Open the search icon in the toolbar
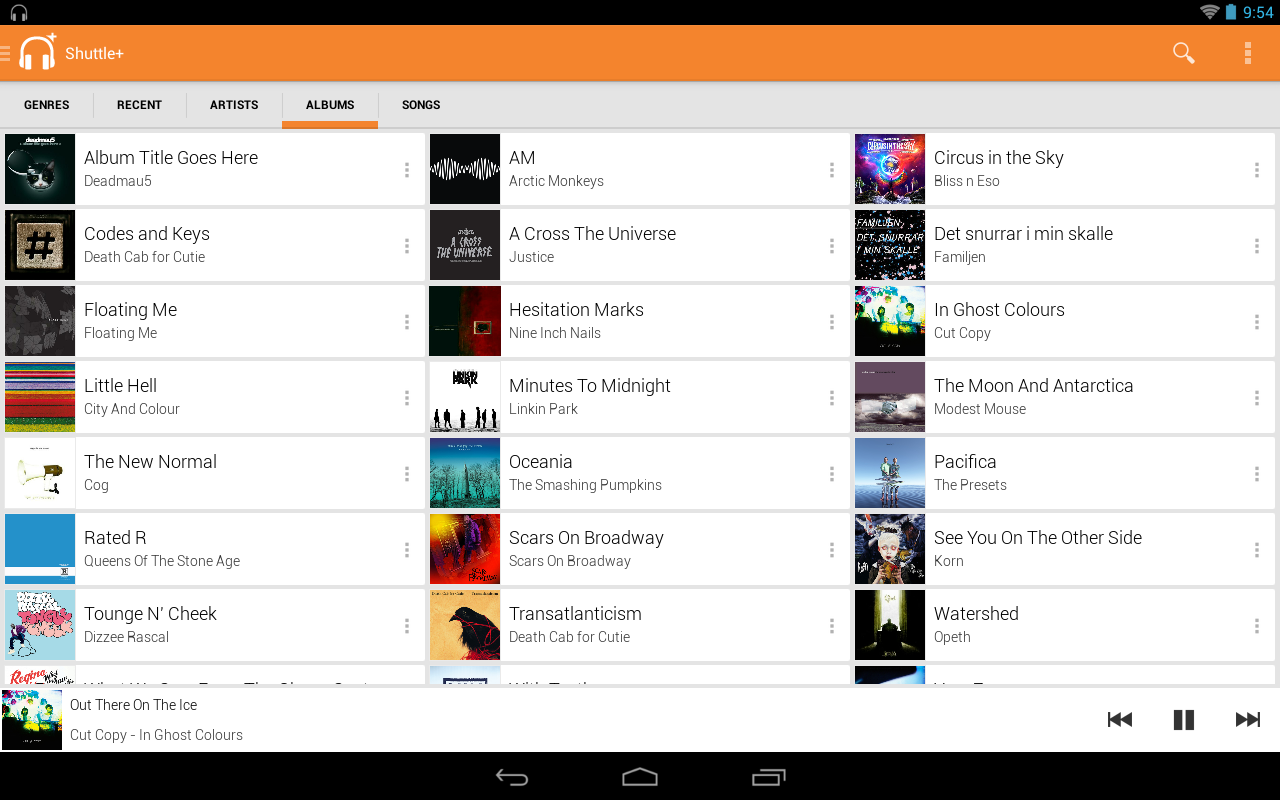The width and height of the screenshot is (1280, 800). click(x=1183, y=53)
